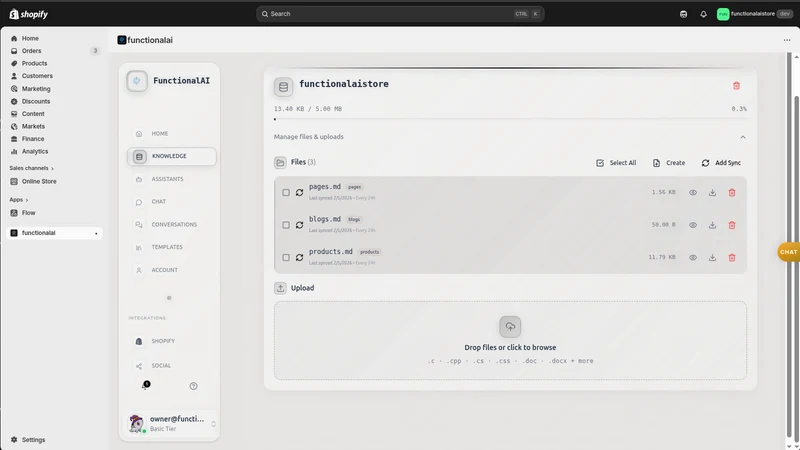Open ACCOUNT in FunctionalAI nav
Screen dimensions: 800x450
coord(164,270)
